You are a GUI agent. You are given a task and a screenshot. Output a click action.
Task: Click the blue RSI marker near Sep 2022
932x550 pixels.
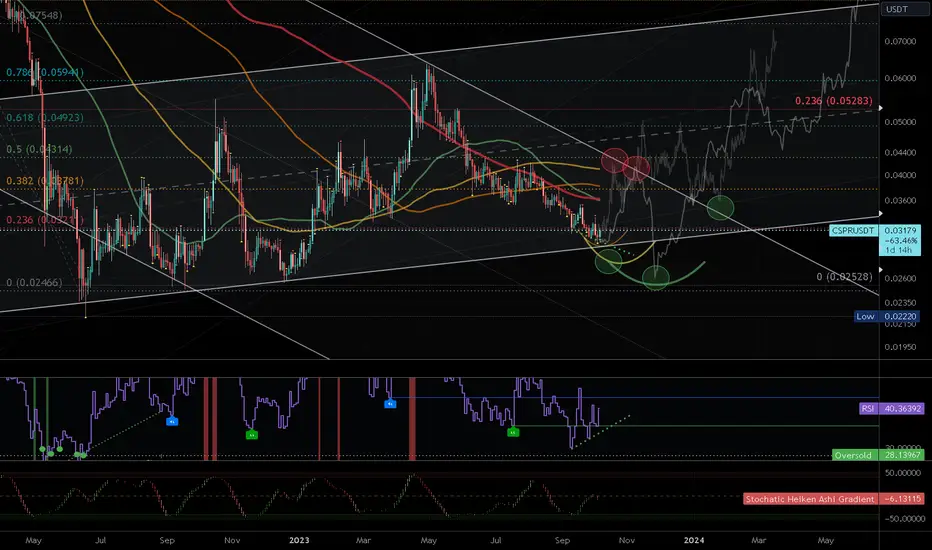point(172,421)
